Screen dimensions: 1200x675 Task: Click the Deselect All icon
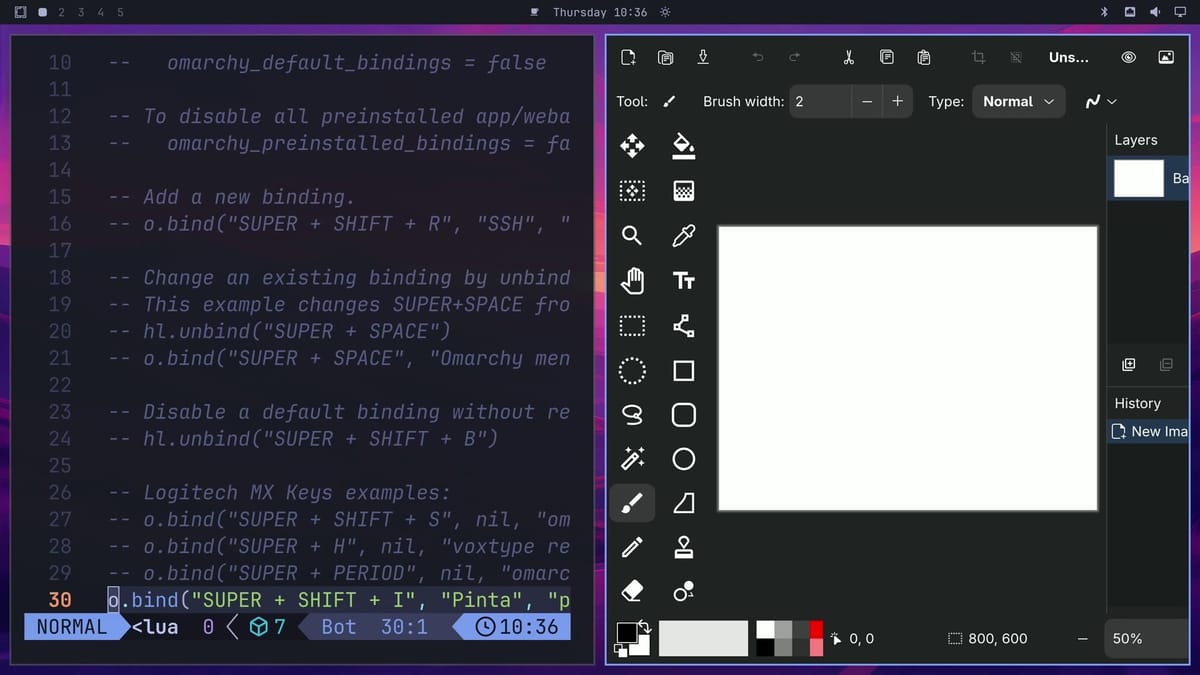click(x=1015, y=57)
